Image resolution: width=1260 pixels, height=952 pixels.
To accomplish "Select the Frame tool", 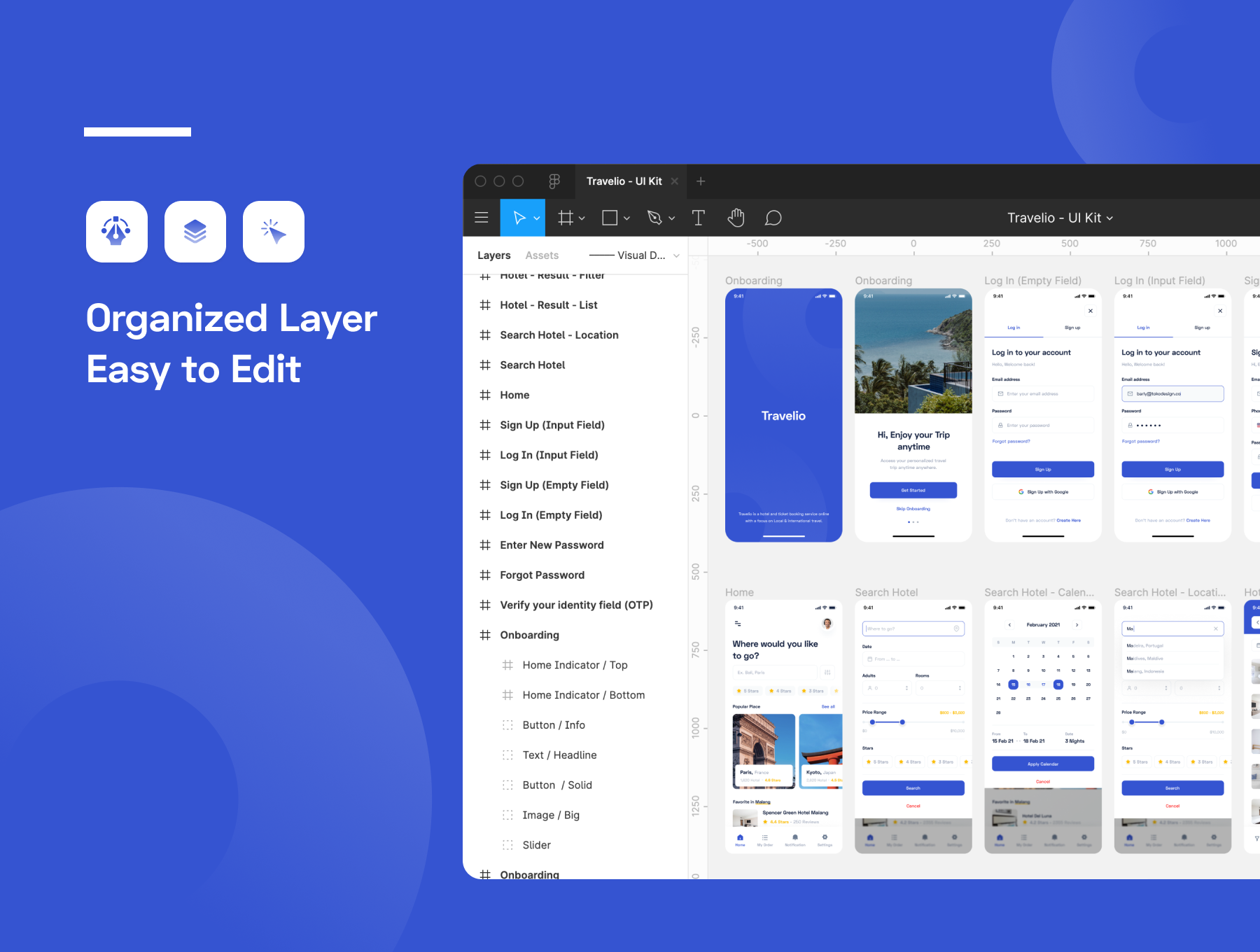I will [x=565, y=218].
